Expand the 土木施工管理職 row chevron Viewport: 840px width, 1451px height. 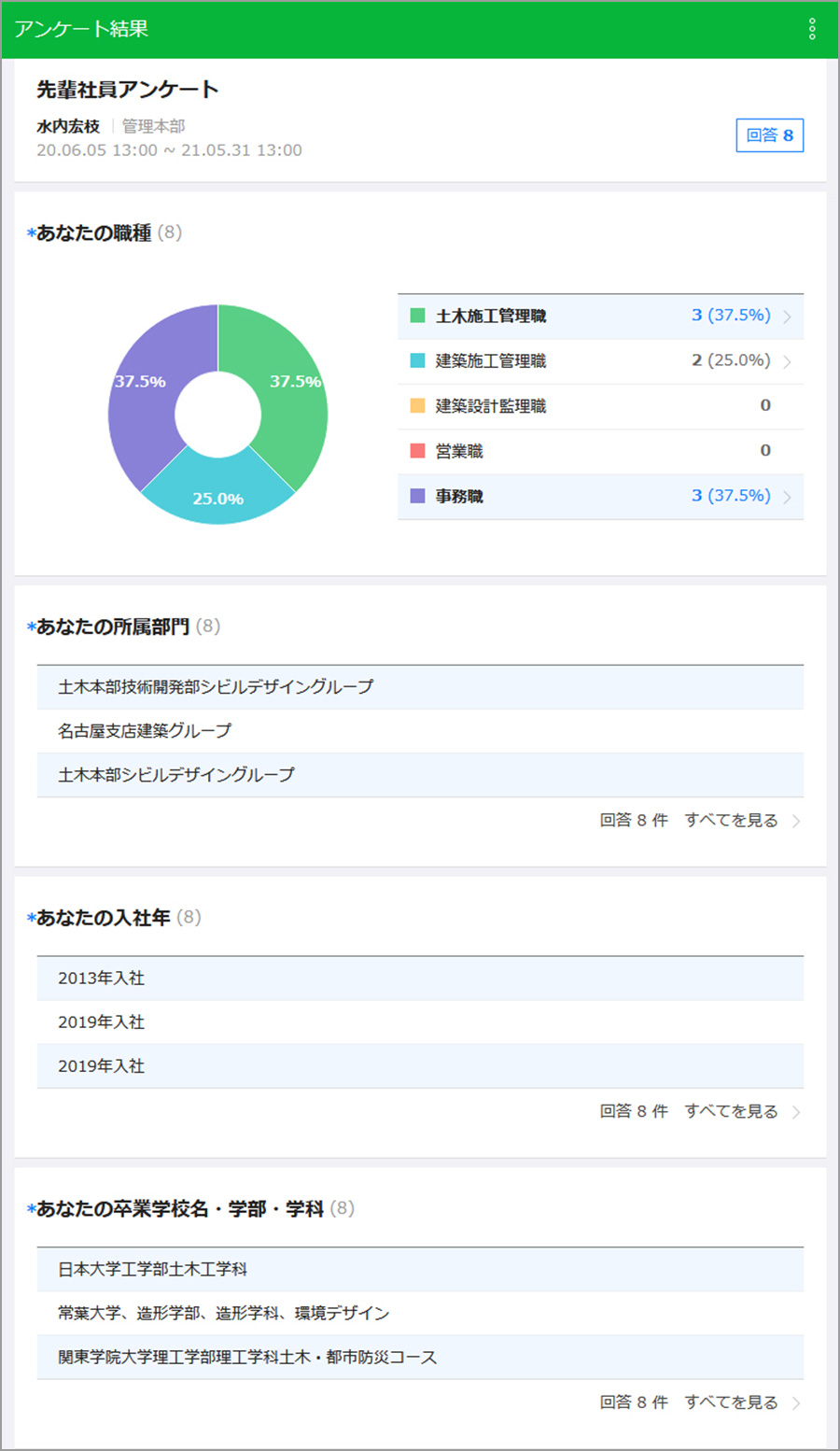tap(787, 317)
